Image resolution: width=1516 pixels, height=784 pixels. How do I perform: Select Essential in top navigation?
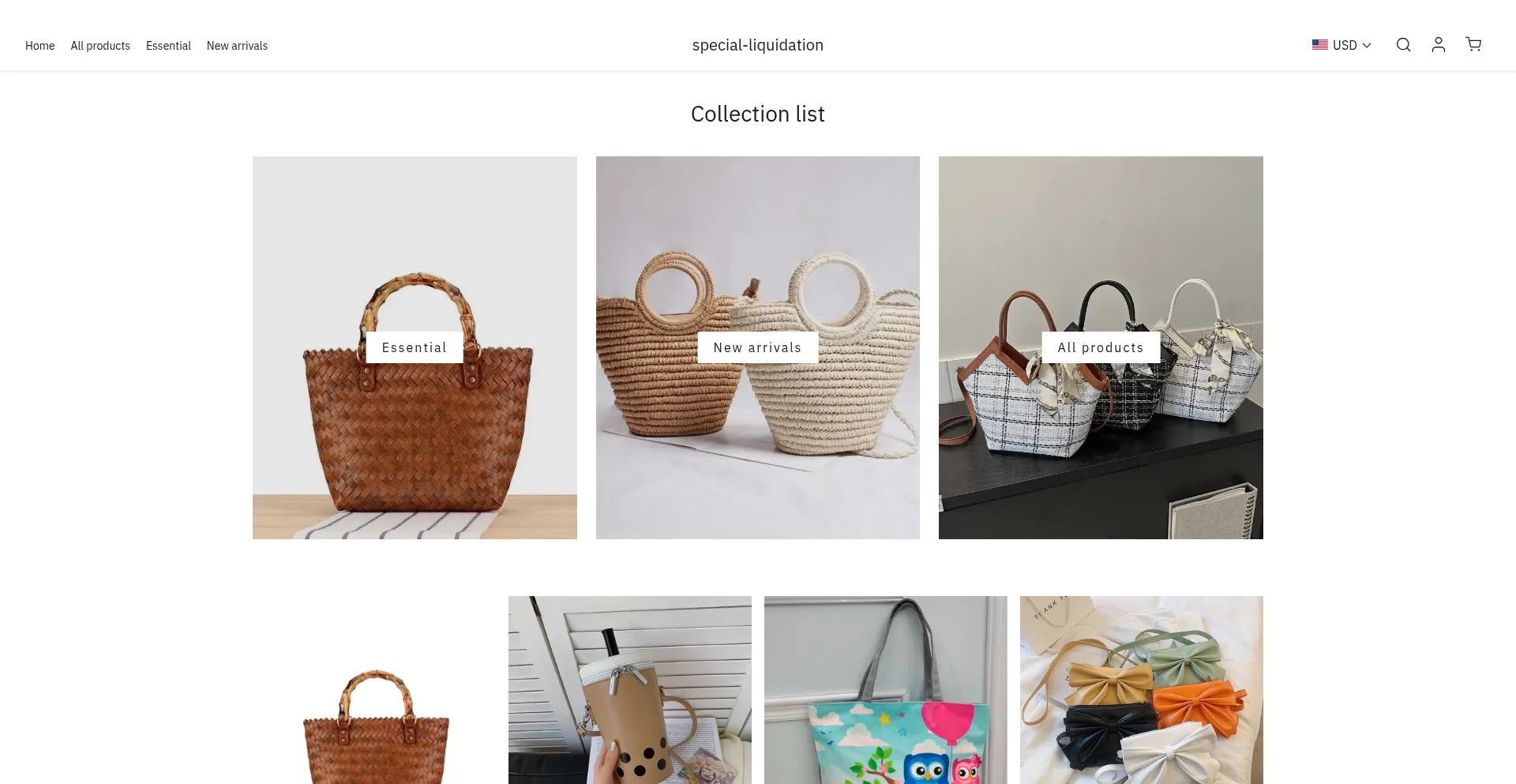pyautogui.click(x=168, y=46)
